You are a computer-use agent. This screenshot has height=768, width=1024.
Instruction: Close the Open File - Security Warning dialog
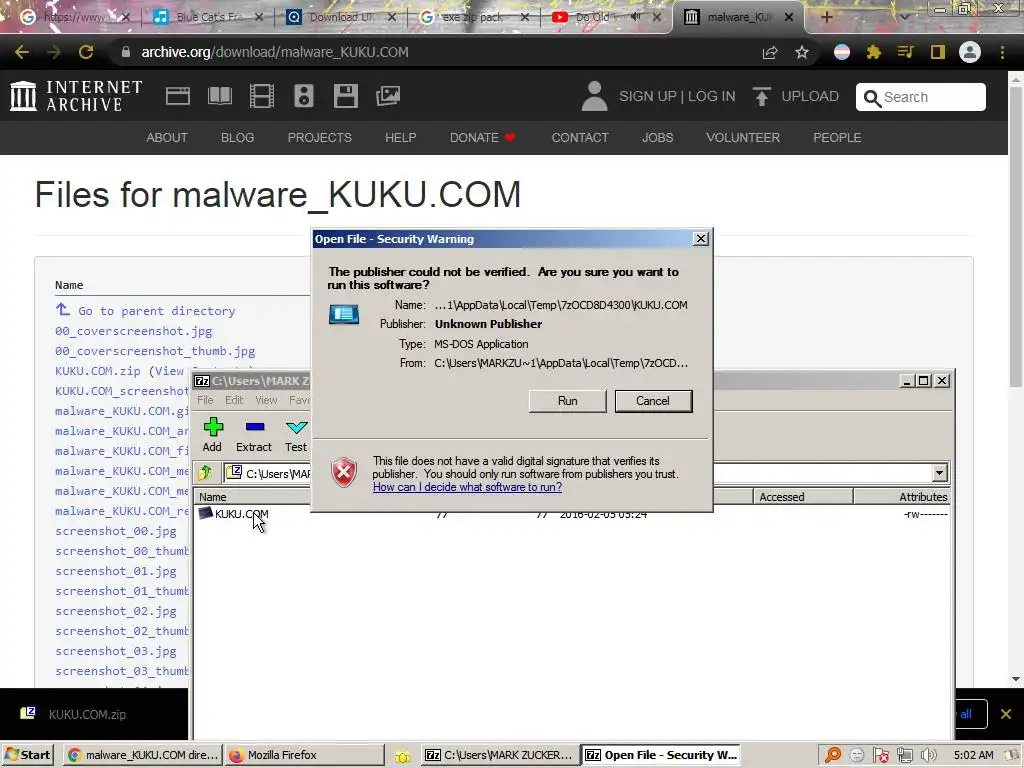pyautogui.click(x=701, y=239)
